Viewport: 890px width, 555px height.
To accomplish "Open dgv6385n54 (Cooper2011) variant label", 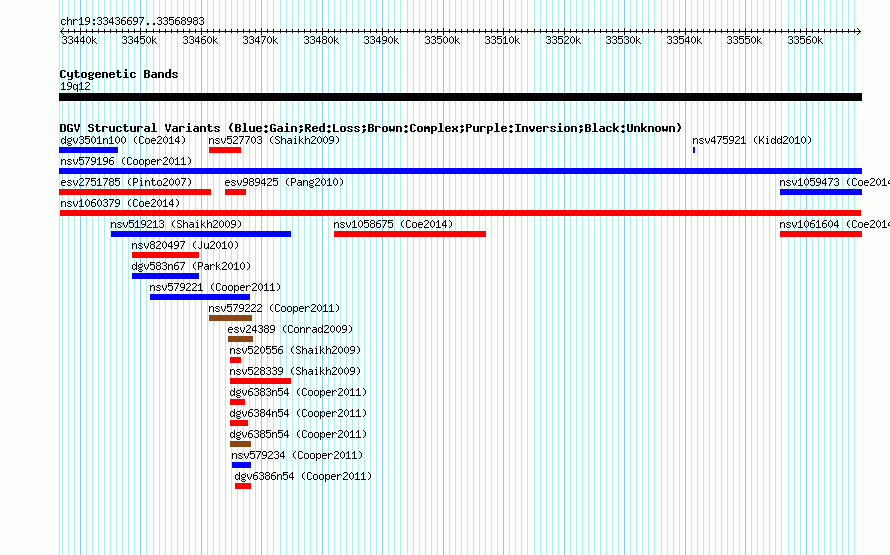I will pos(299,434).
